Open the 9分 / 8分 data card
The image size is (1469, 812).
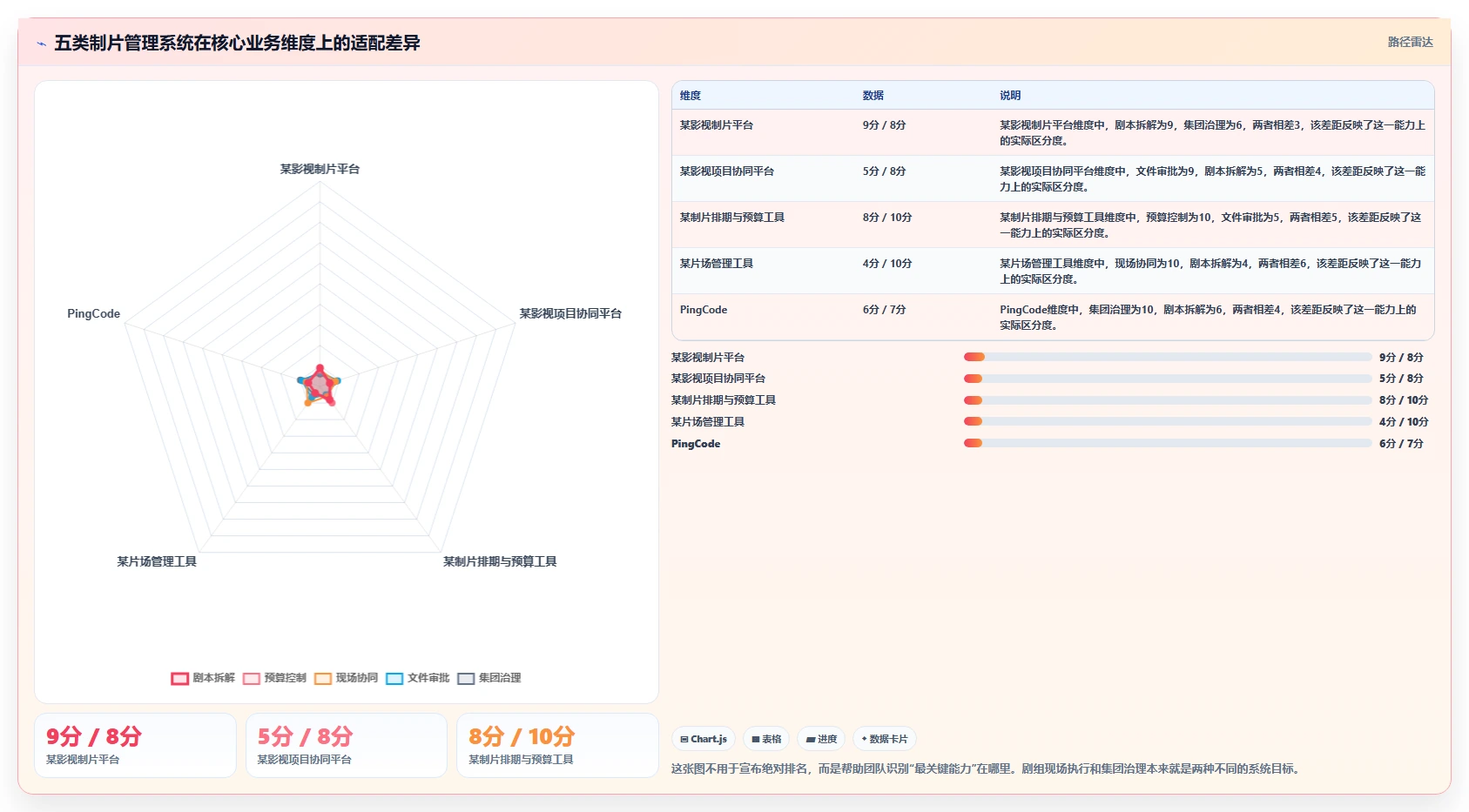(135, 745)
